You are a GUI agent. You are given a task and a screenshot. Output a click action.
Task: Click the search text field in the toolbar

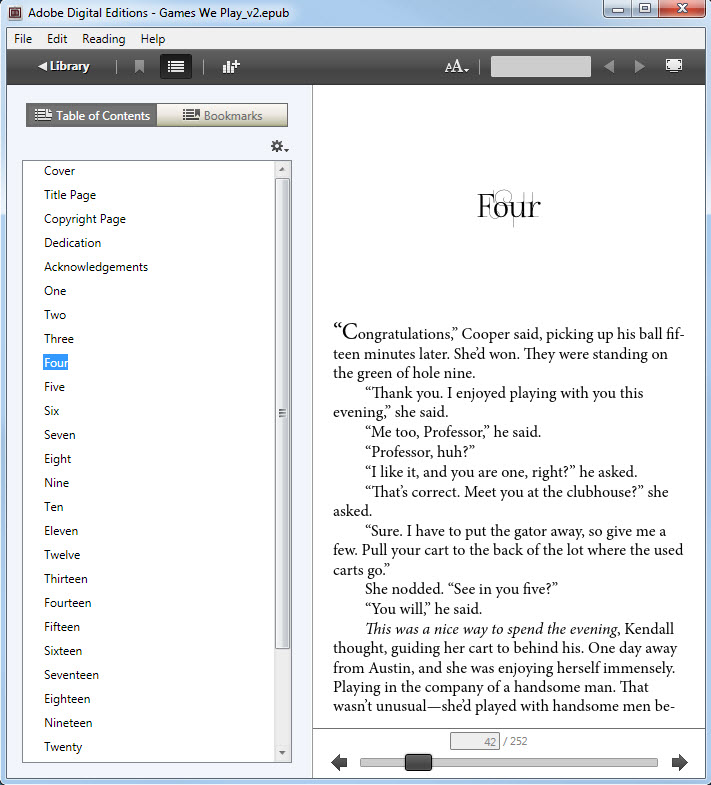click(x=540, y=67)
